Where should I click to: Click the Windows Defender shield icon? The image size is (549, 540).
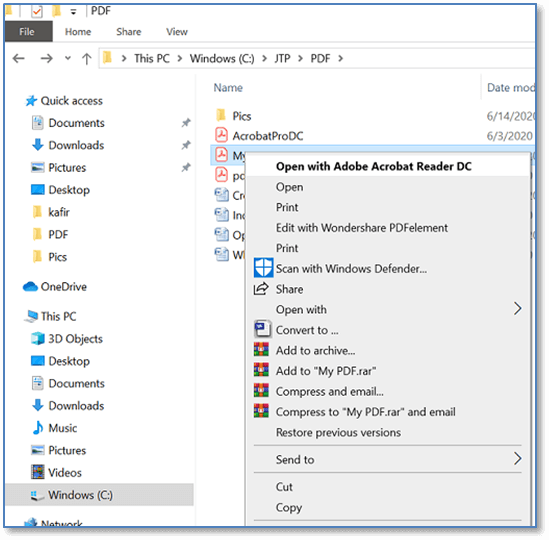pyautogui.click(x=263, y=269)
